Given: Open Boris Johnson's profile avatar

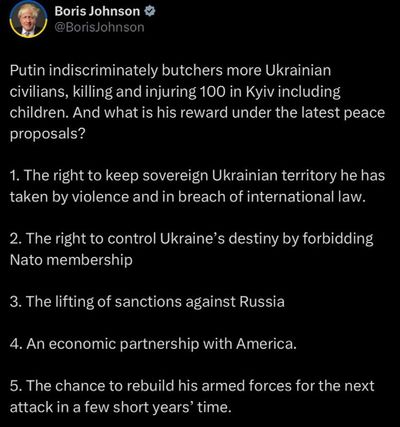Looking at the screenshot, I should (x=28, y=20).
